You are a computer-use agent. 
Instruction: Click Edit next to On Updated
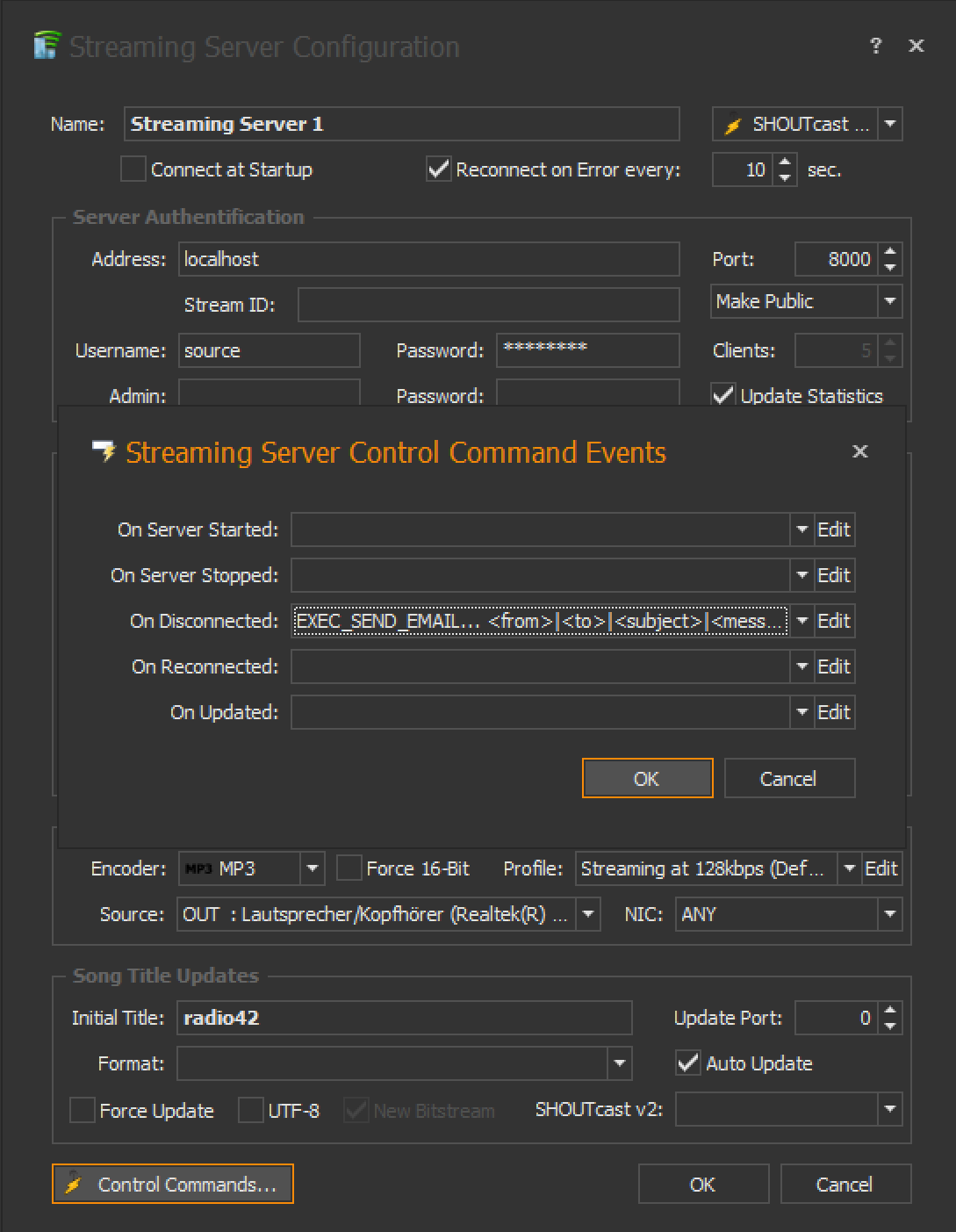click(834, 712)
